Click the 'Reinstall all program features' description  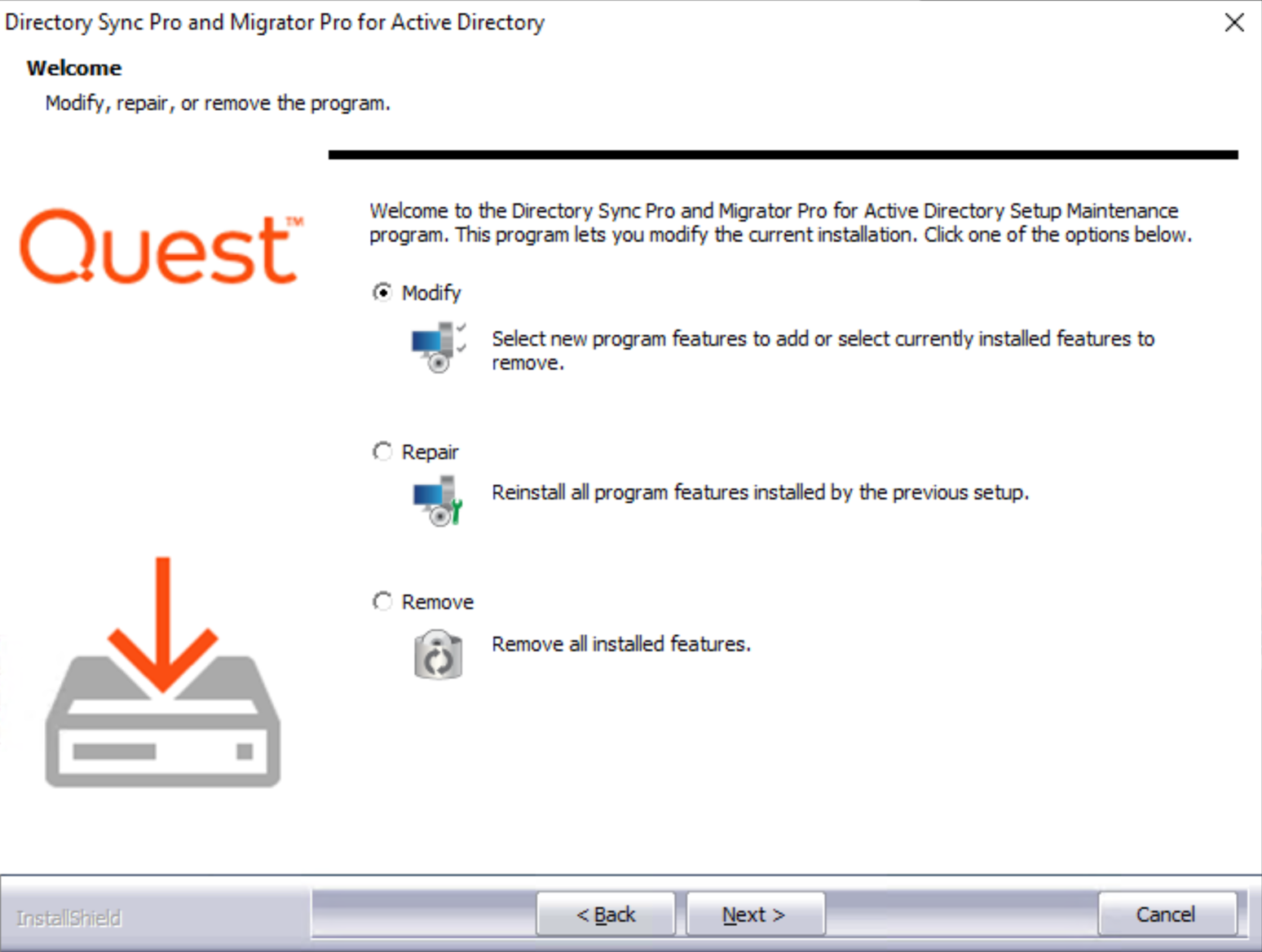(760, 492)
